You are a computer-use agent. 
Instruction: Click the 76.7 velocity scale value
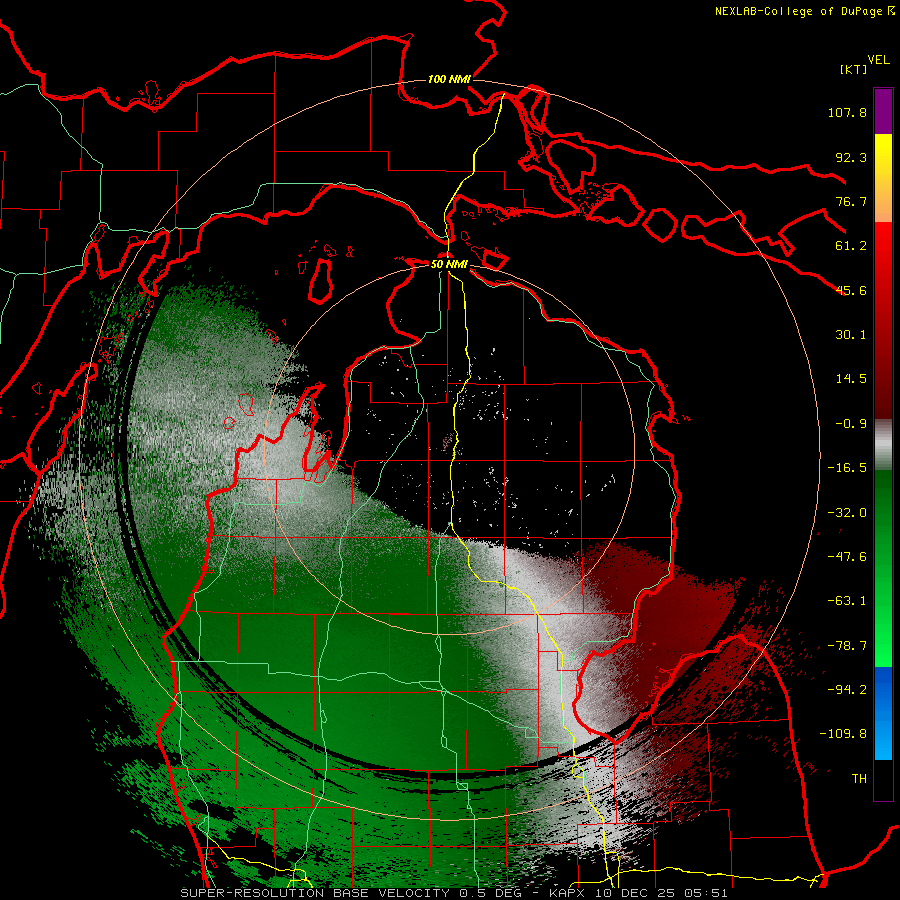click(851, 201)
